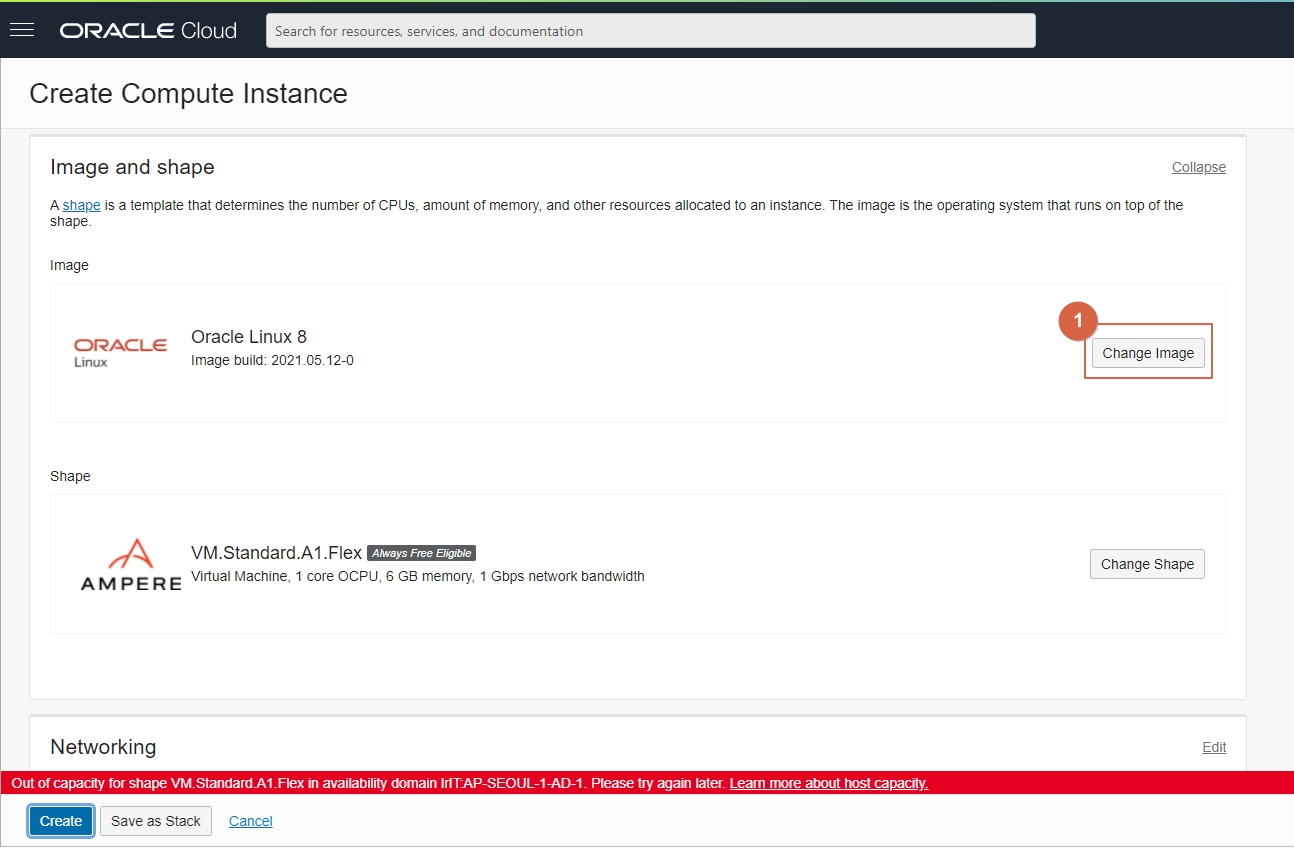Click the Ampere logo
Viewport: 1294px width, 848px height.
point(131,564)
